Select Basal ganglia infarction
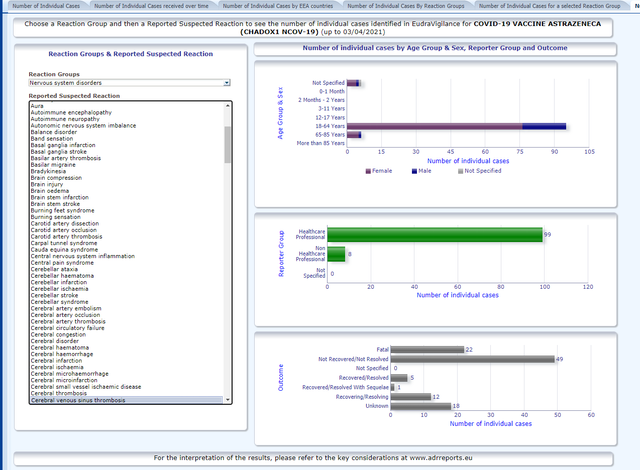This screenshot has height=470, width=640. click(63, 145)
